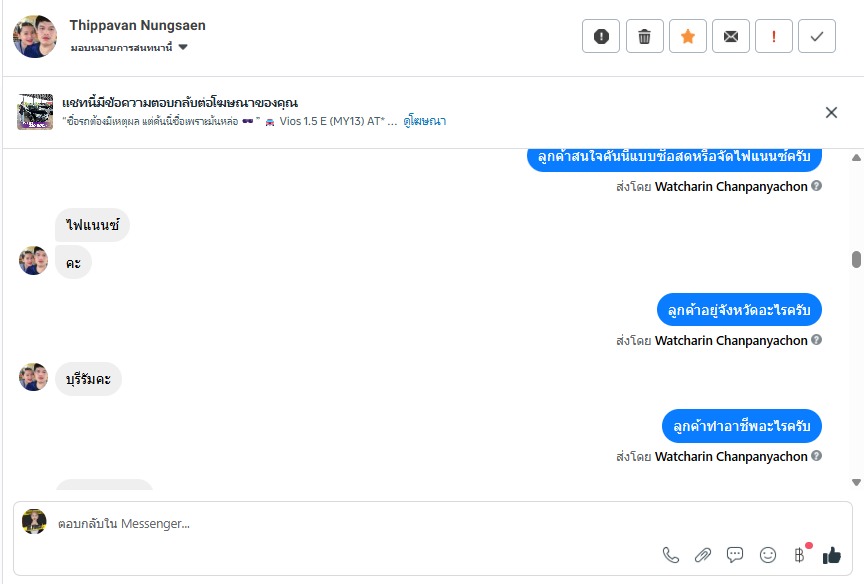Attach a file with the paperclip icon
Viewport: 864px width, 584px height.
[703, 555]
